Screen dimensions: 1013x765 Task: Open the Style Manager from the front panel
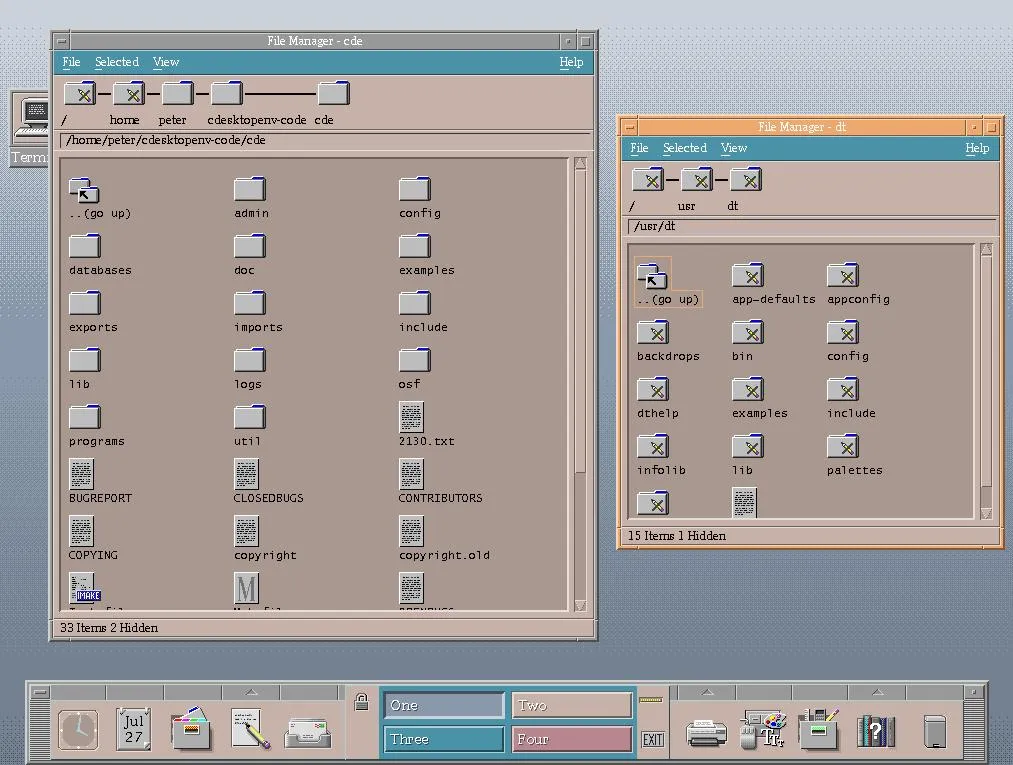click(765, 728)
